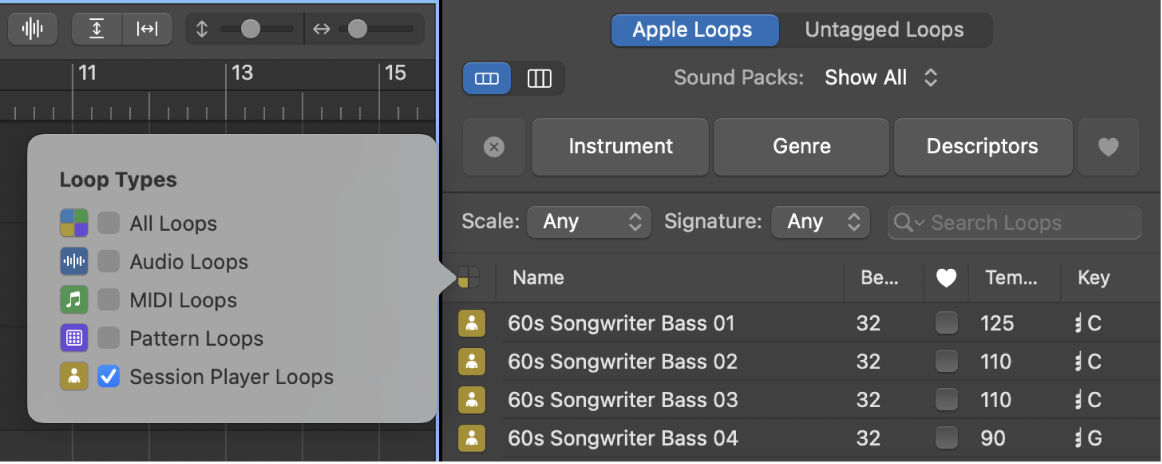Select the loop 60s Songwriter Bass 02
The width and height of the screenshot is (1162, 464).
tap(622, 362)
